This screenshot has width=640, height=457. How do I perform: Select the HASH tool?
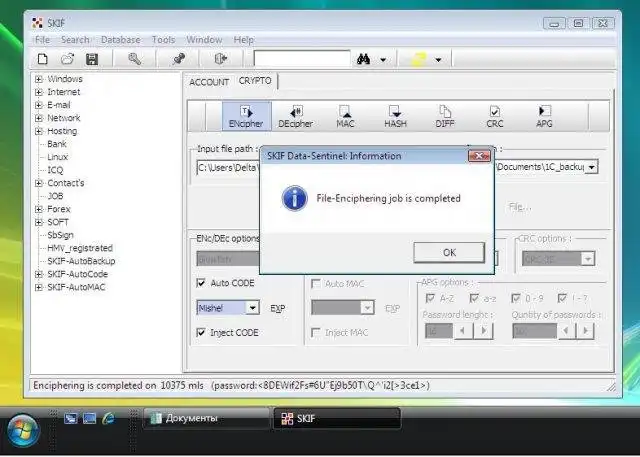click(395, 117)
